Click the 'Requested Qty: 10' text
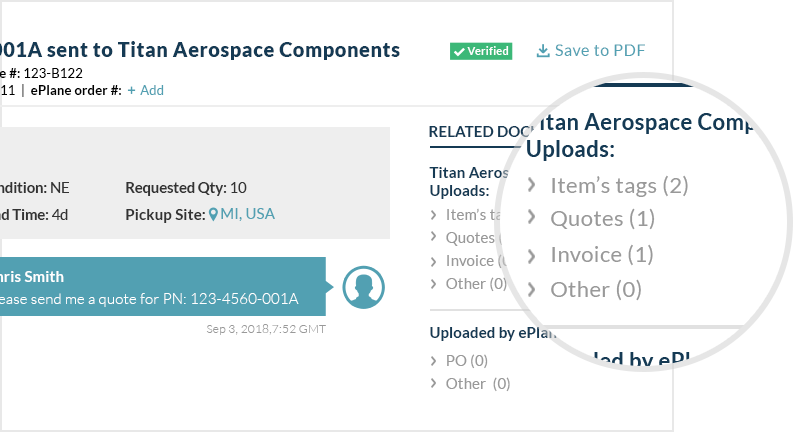The width and height of the screenshot is (800, 432). coord(186,188)
